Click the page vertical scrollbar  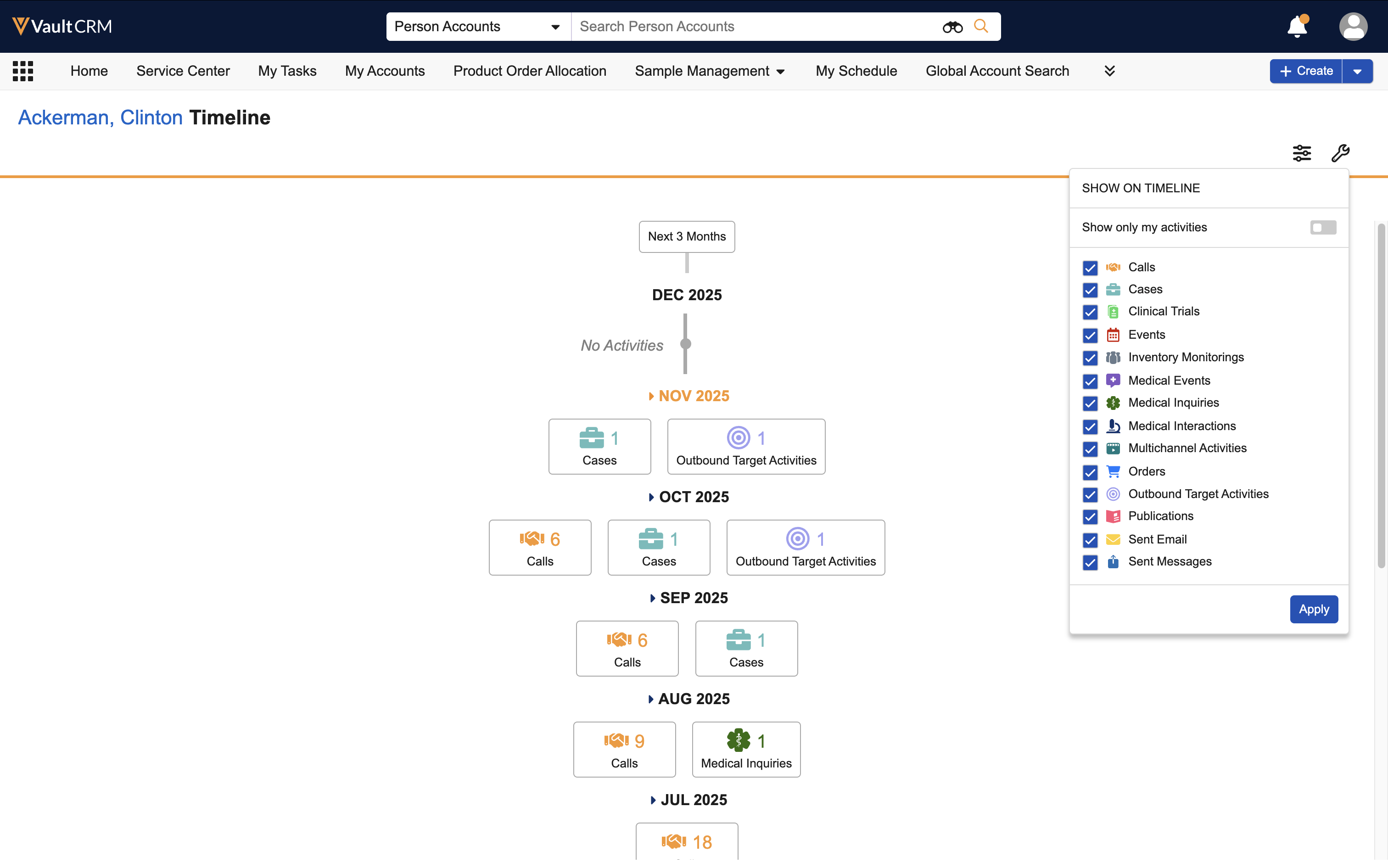tap(1381, 396)
